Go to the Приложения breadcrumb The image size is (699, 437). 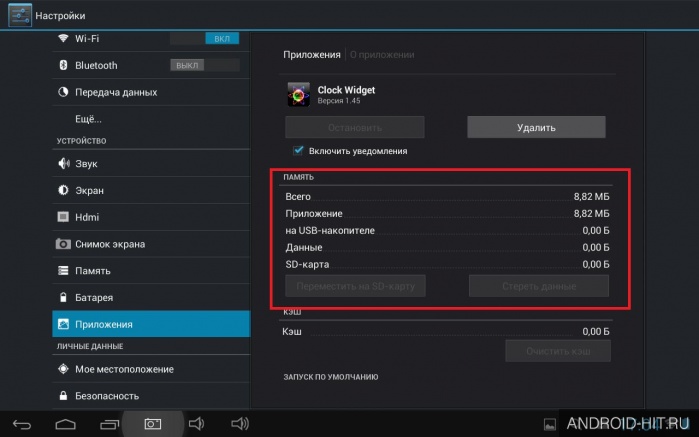click(x=312, y=54)
